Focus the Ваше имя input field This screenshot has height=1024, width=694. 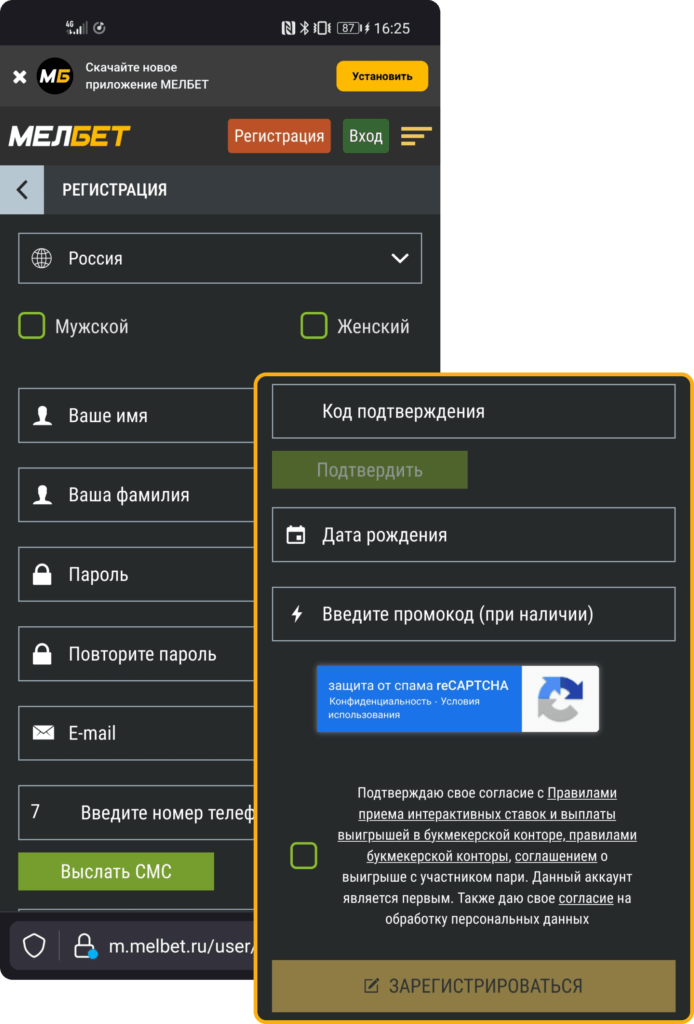[x=136, y=415]
